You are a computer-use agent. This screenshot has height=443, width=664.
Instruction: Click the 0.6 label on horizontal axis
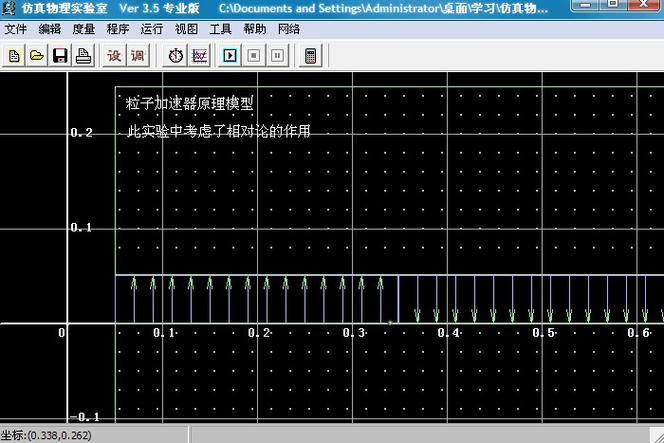(639, 333)
